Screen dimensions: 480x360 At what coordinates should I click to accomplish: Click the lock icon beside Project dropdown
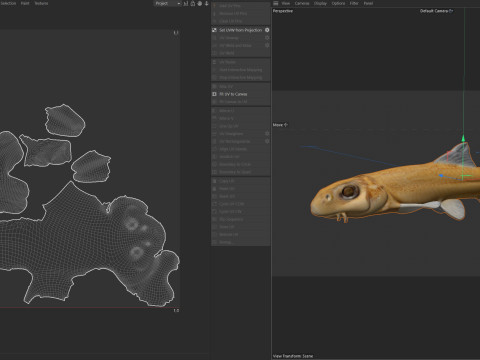(193, 3)
